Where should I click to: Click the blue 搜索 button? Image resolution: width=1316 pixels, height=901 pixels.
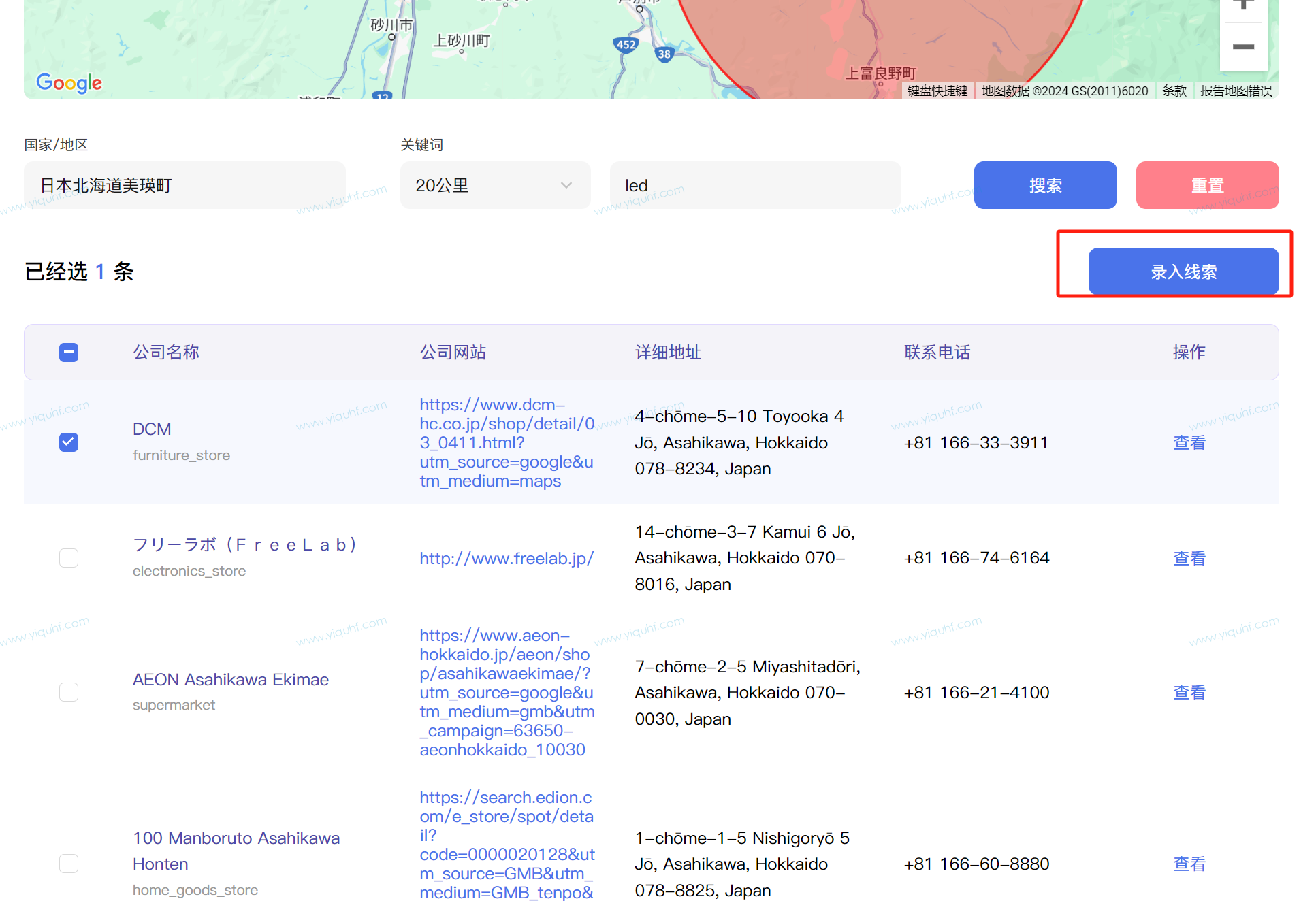pyautogui.click(x=1045, y=185)
